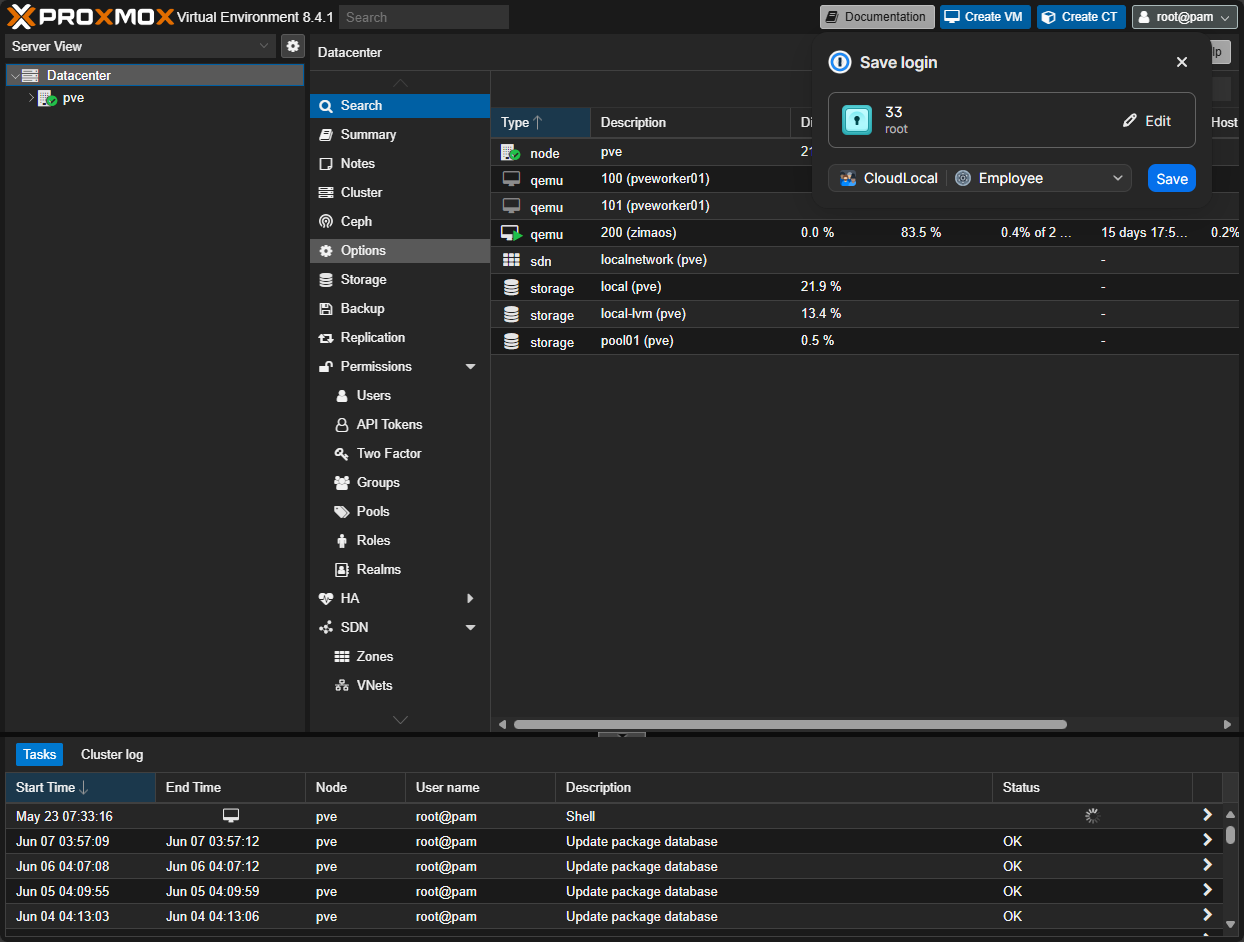Open the Cluster menu item
This screenshot has height=942, width=1244.
[400, 192]
